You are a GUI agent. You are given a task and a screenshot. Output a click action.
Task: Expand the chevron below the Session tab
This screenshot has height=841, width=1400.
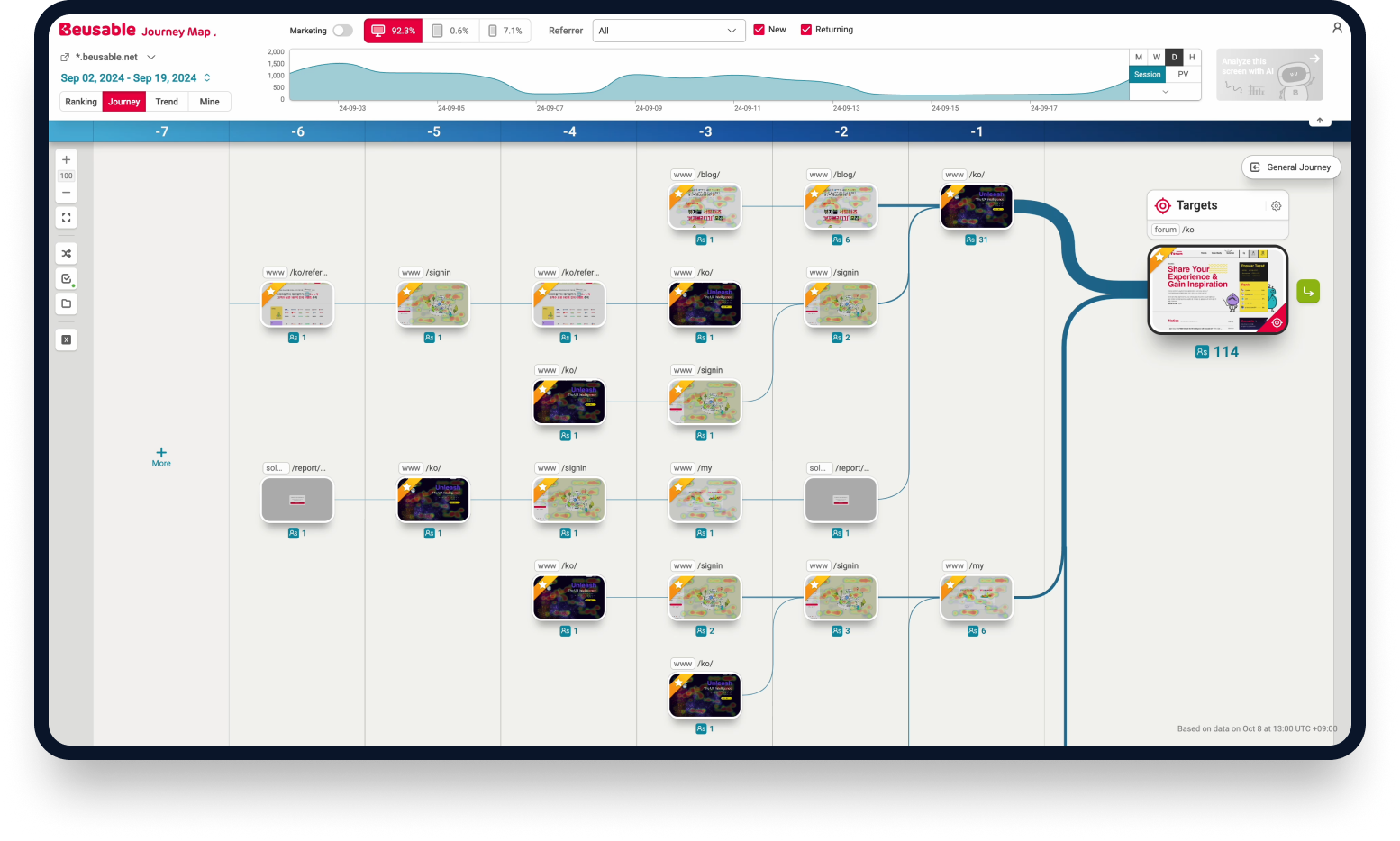tap(1164, 91)
